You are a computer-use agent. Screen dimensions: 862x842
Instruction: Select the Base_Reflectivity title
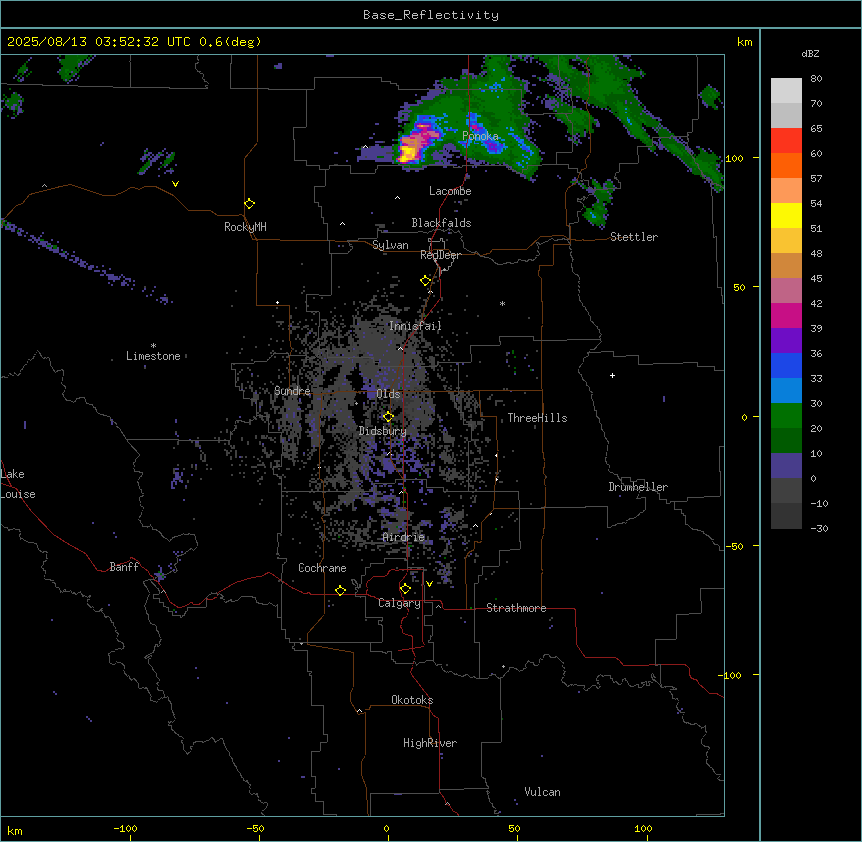point(431,15)
